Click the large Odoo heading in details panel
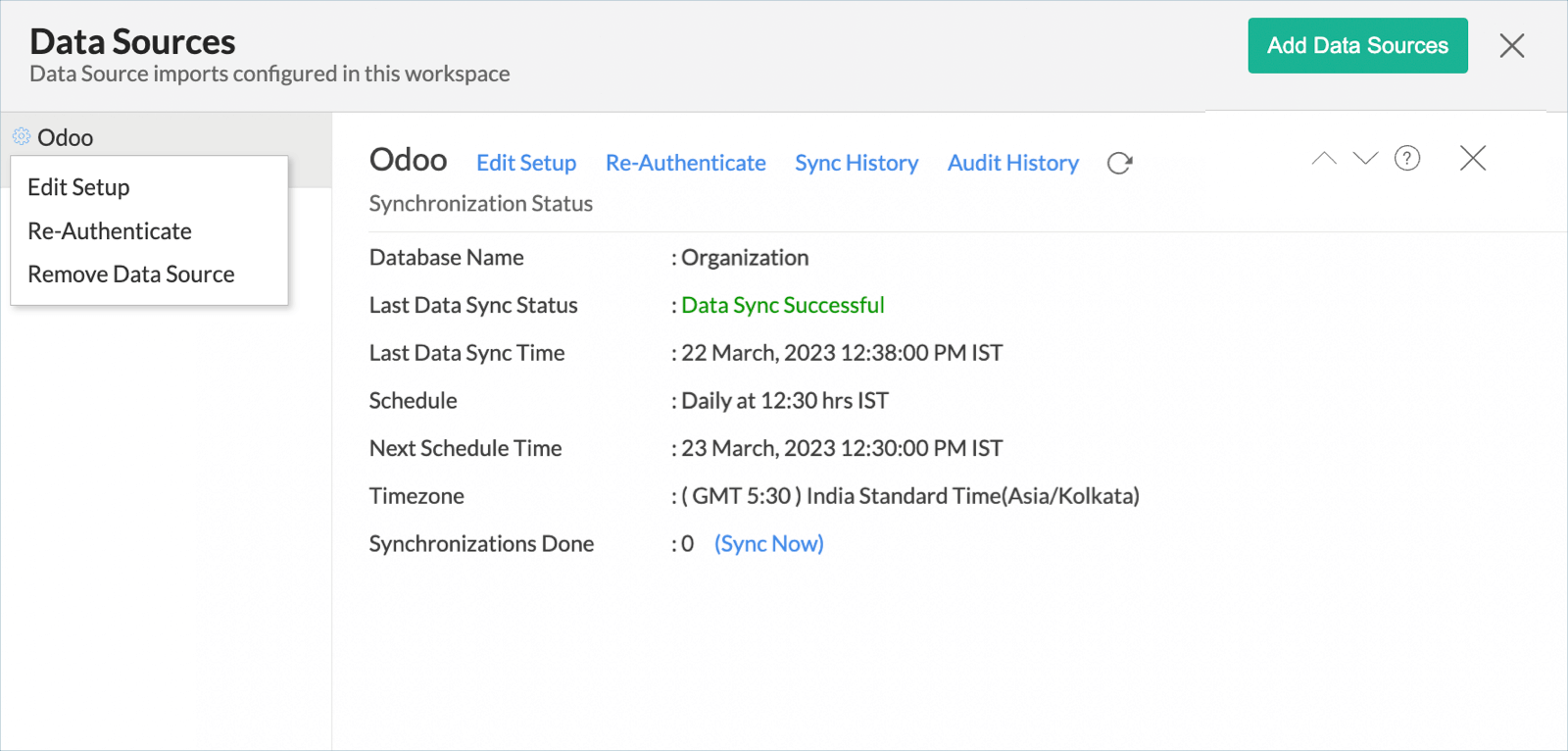Image resolution: width=1568 pixels, height=751 pixels. (x=408, y=160)
